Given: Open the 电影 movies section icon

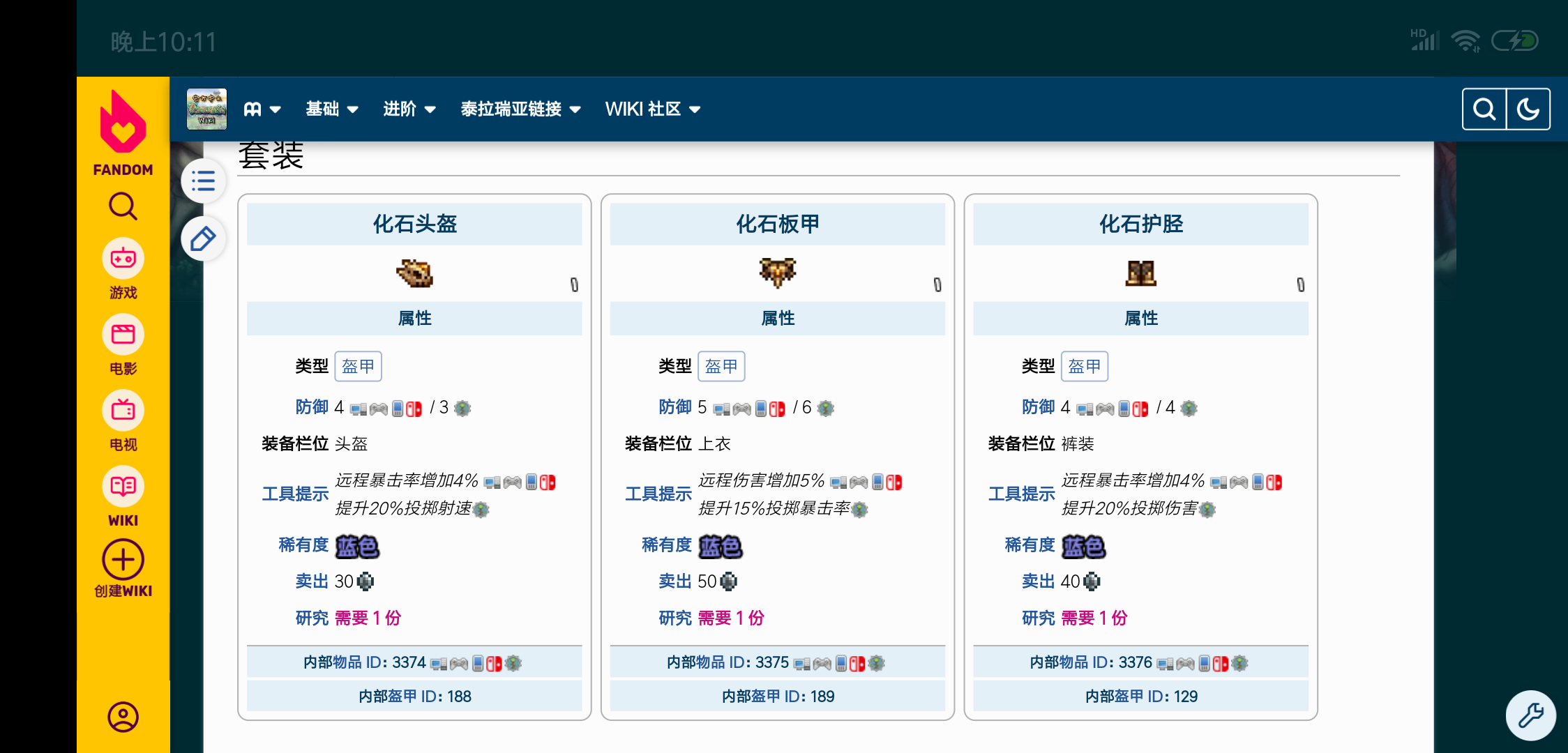Looking at the screenshot, I should [123, 335].
